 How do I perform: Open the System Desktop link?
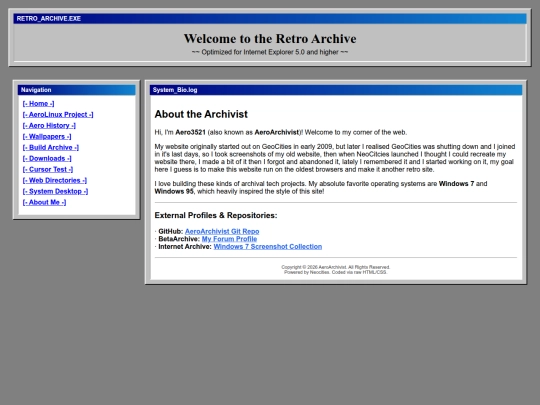tap(55, 192)
